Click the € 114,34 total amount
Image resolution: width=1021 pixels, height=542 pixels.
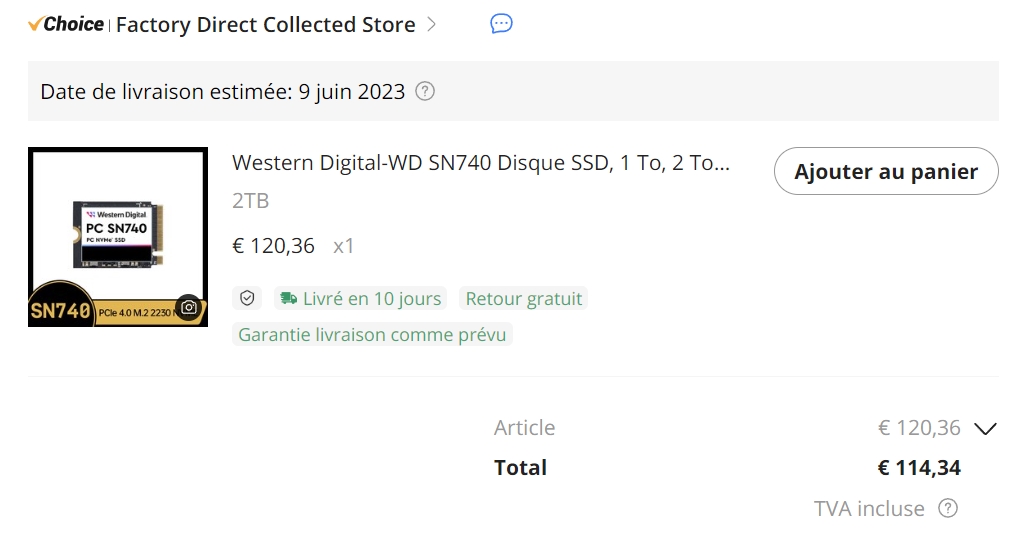coord(919,468)
